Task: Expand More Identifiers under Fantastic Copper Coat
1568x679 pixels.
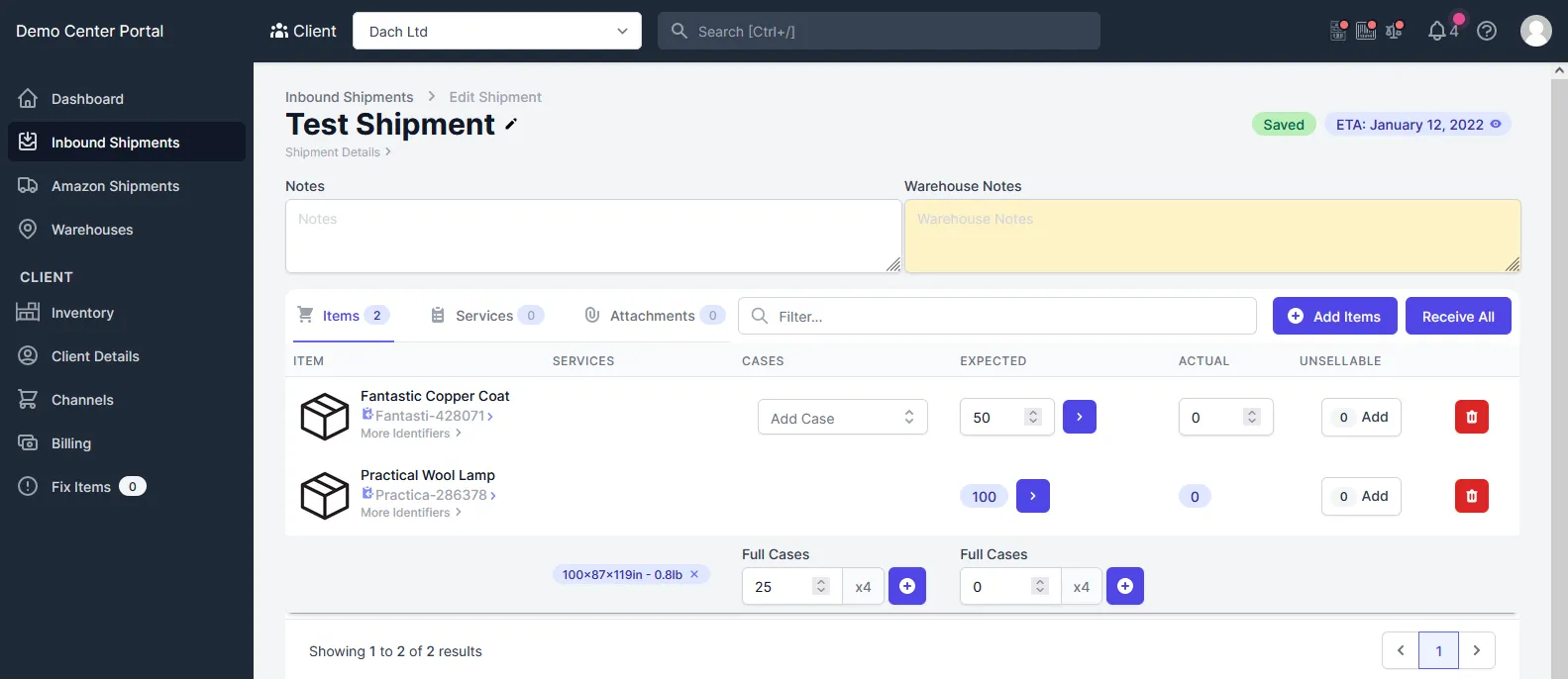Action: tap(411, 434)
